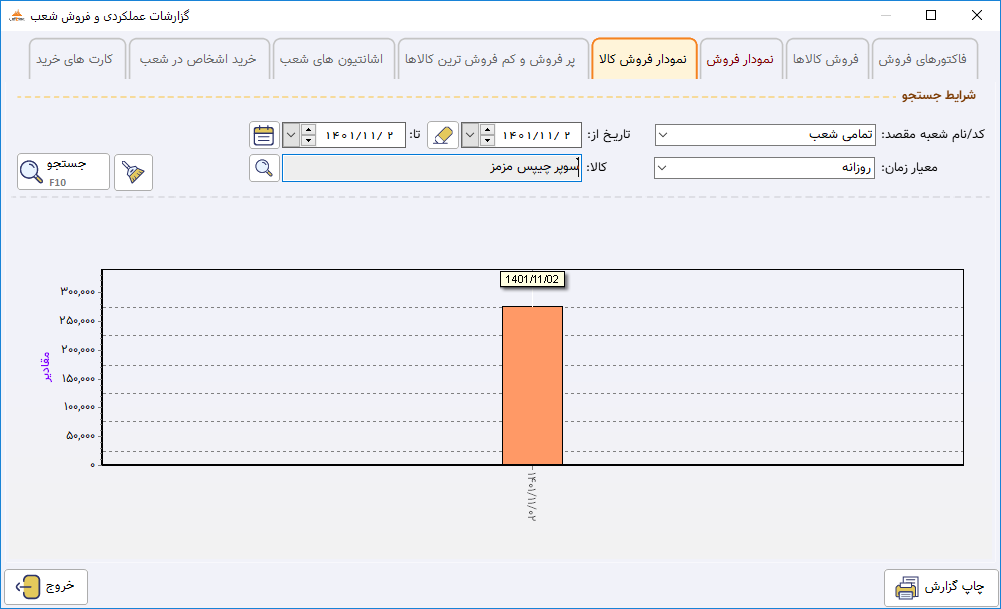Viewport: 1001px width, 609px height.
Task: Expand the time criterion dropdown
Action: (x=662, y=168)
